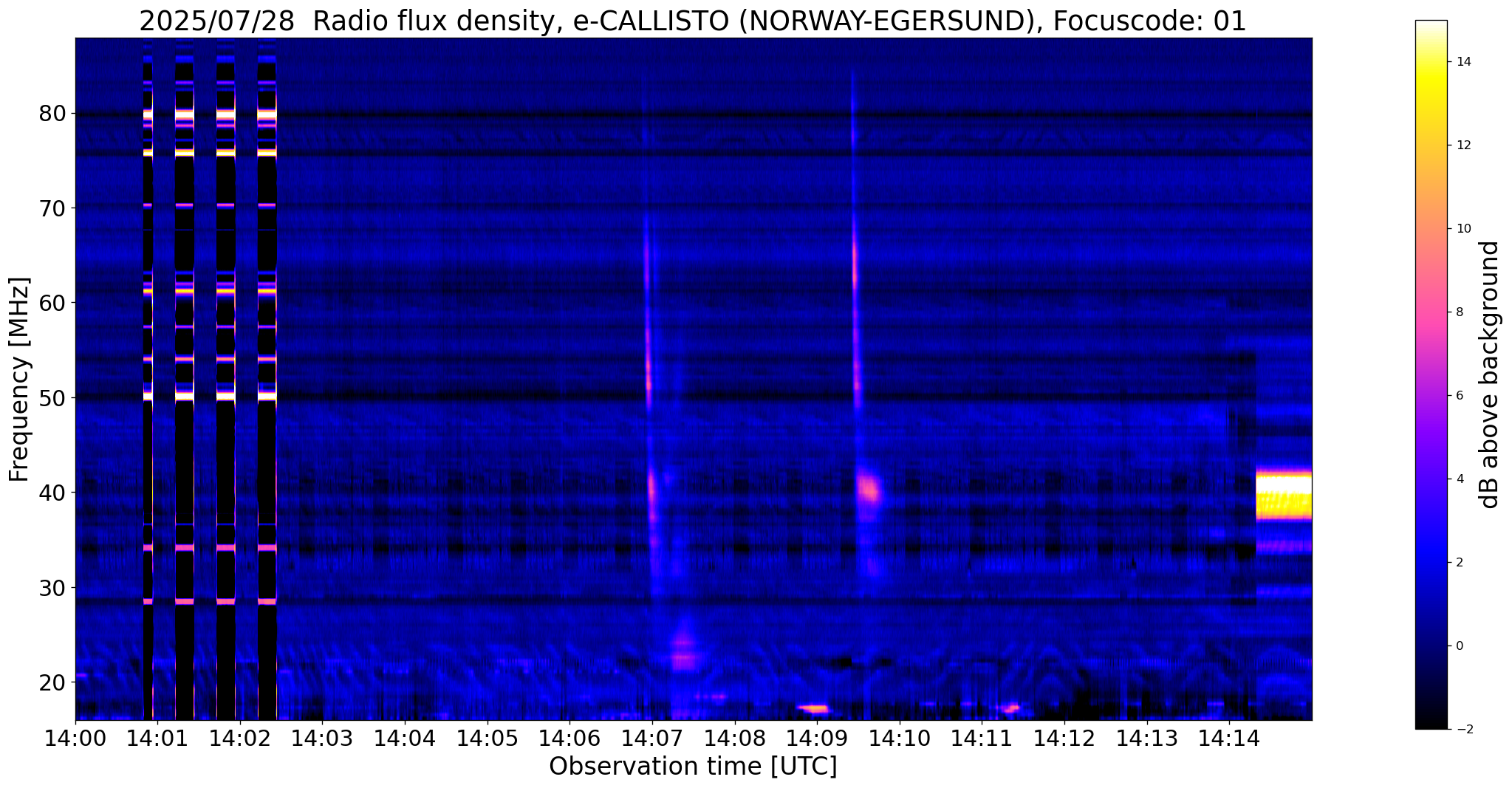
Task: Click the 14:11 time tick label
Action: pos(982,738)
